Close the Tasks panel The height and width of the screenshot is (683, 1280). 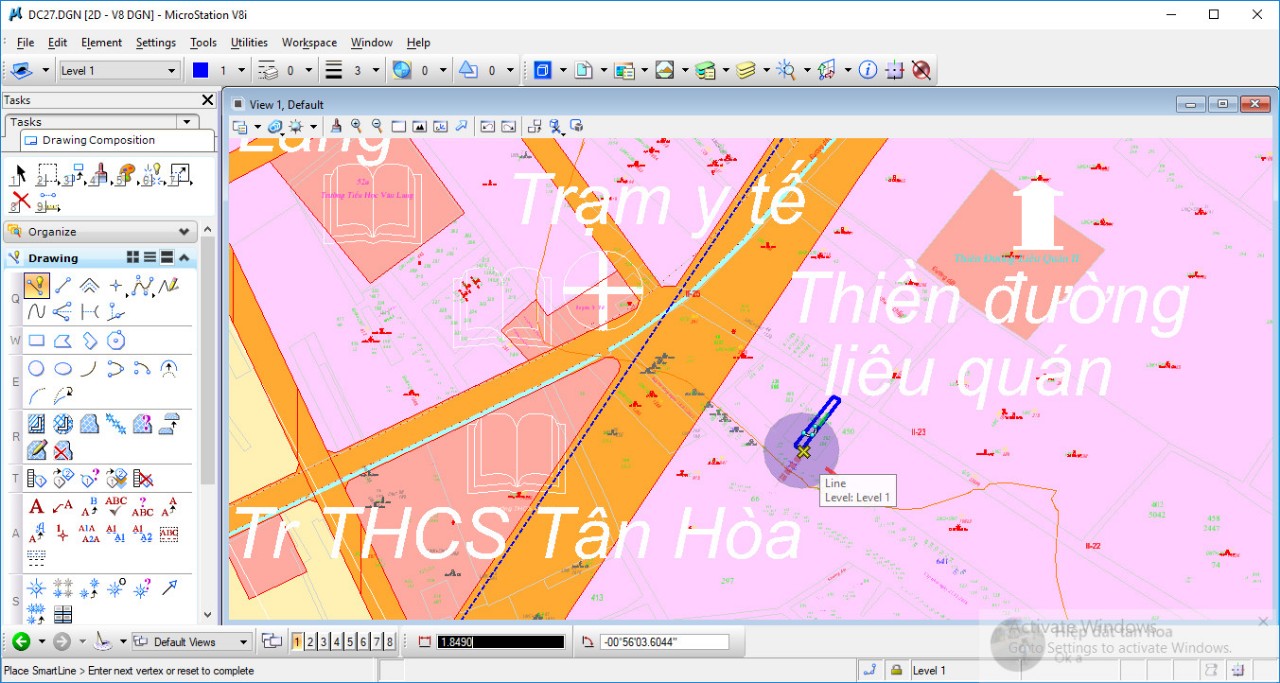coord(207,100)
